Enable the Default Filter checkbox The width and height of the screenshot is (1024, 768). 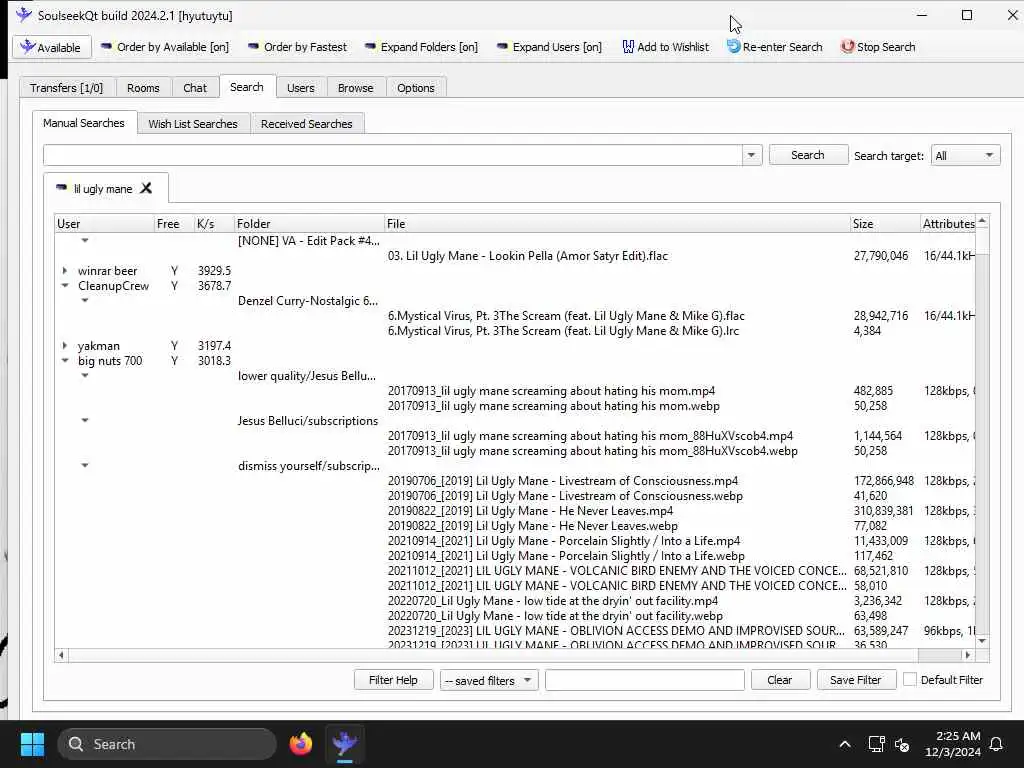pos(910,679)
